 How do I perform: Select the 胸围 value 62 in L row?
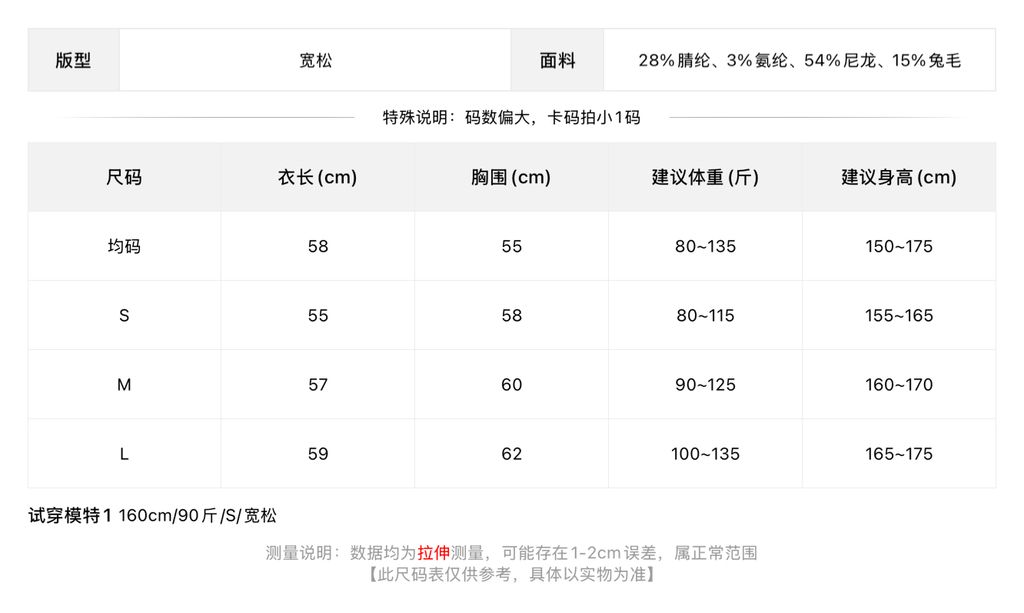click(512, 454)
